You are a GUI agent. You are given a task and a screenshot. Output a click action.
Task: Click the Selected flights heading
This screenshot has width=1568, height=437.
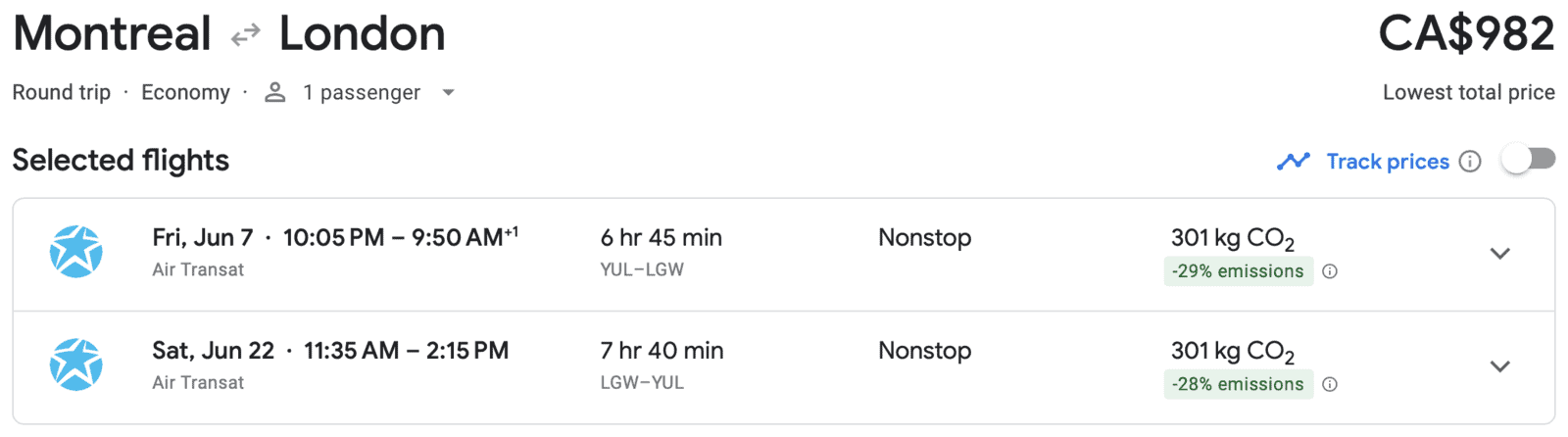click(x=121, y=160)
